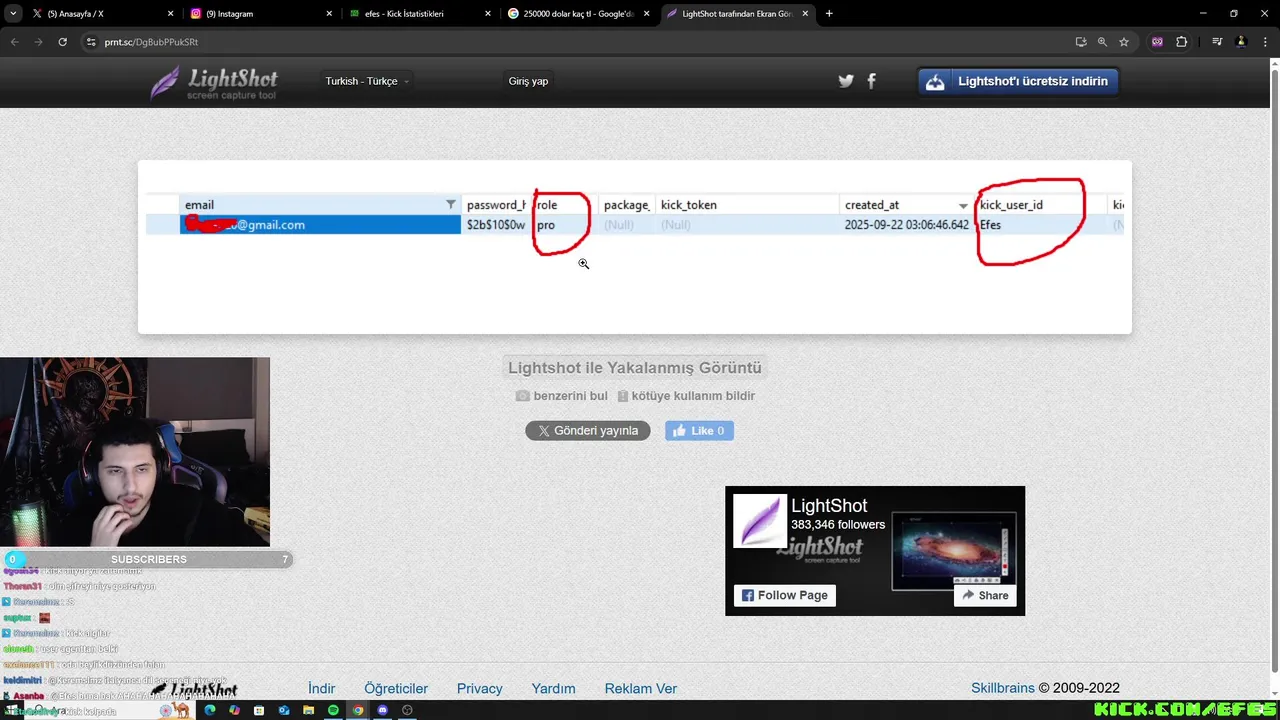Open the install app icon in address bar

(1081, 42)
